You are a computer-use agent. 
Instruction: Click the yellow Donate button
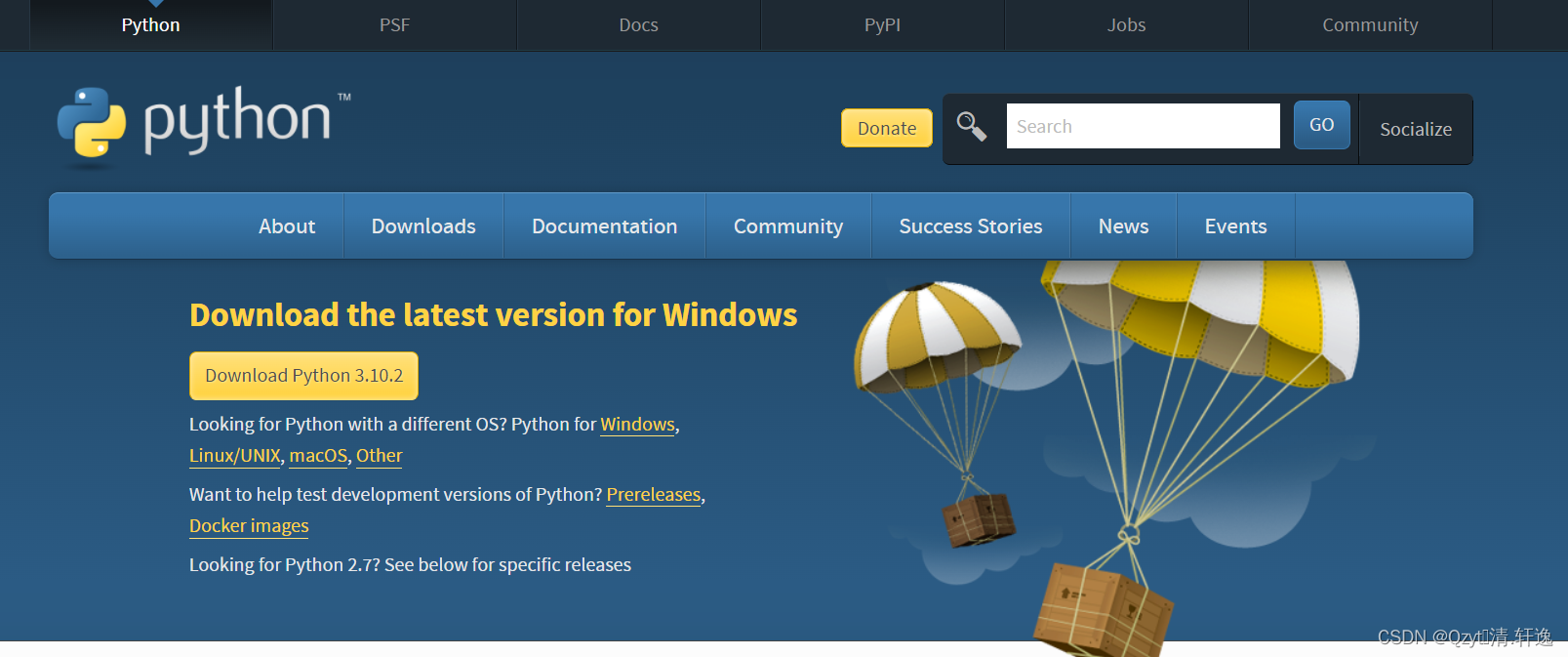(x=887, y=128)
